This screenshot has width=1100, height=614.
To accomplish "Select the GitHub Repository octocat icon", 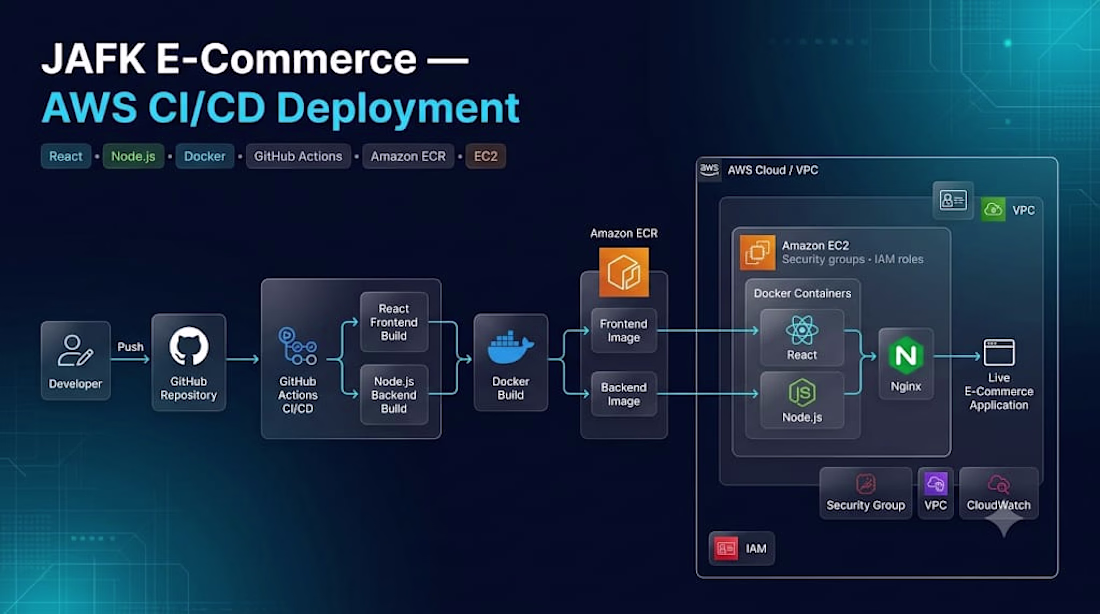I will (x=189, y=346).
